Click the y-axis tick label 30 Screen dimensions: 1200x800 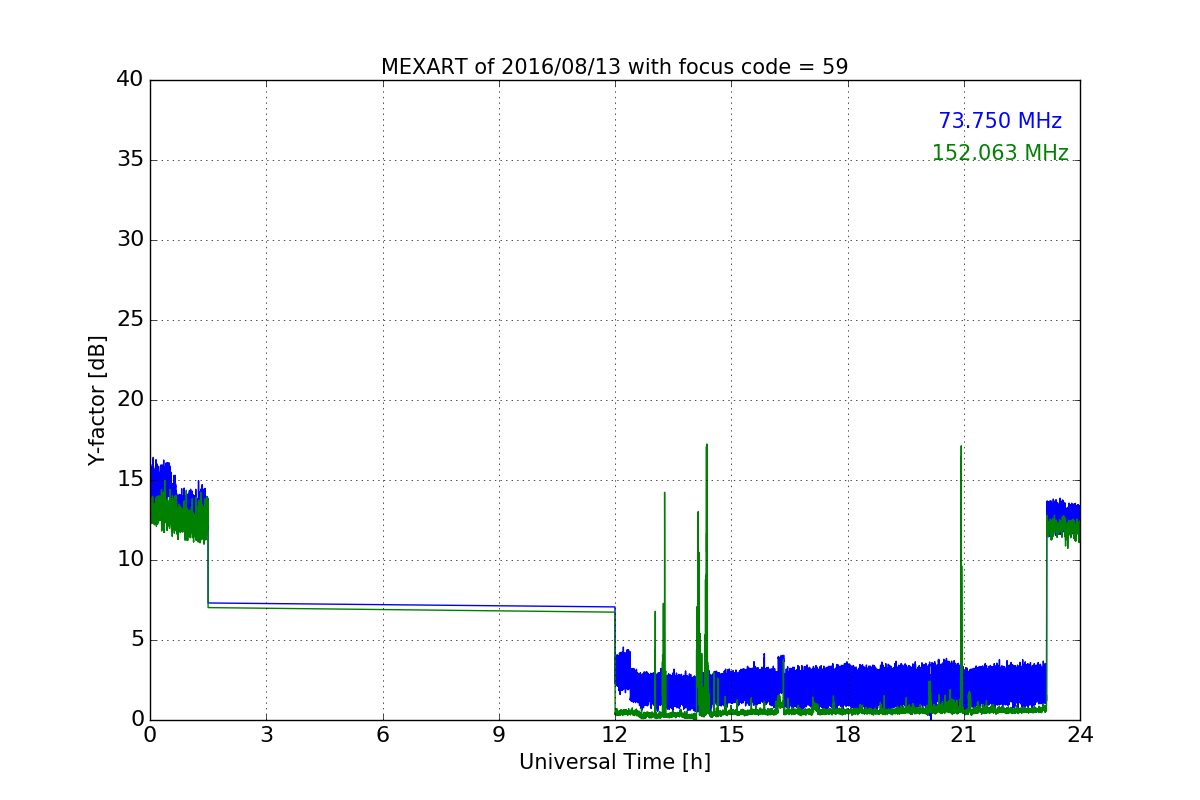click(130, 240)
